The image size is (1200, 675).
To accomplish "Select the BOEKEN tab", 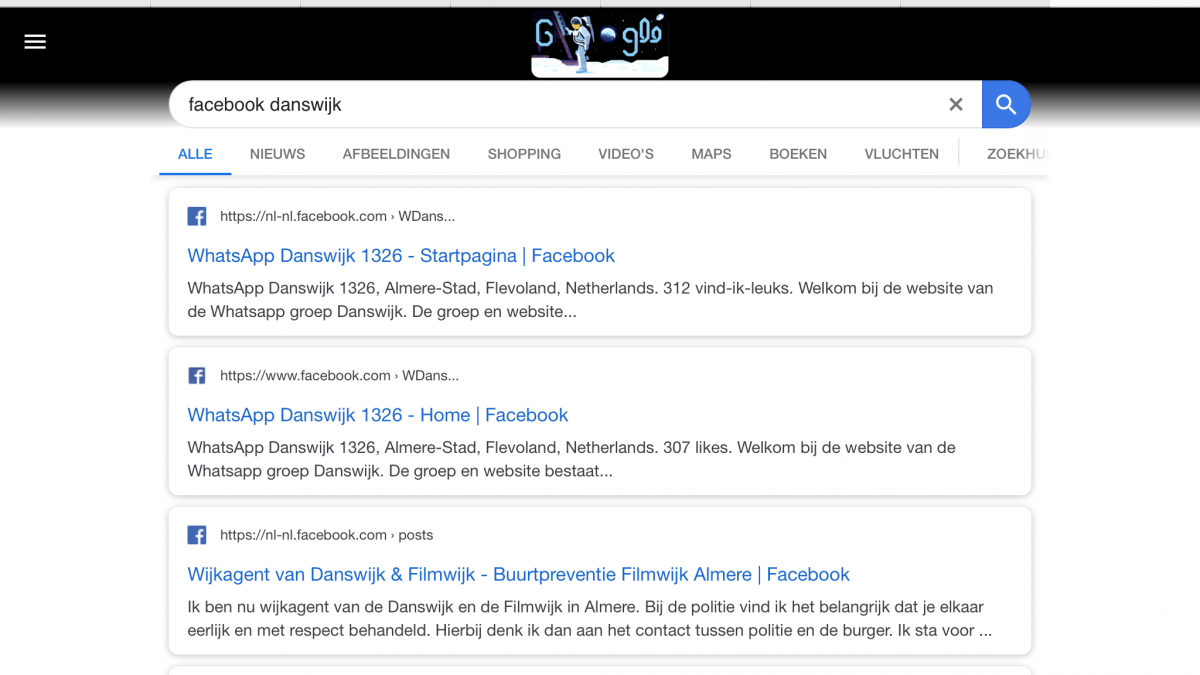I will point(798,154).
